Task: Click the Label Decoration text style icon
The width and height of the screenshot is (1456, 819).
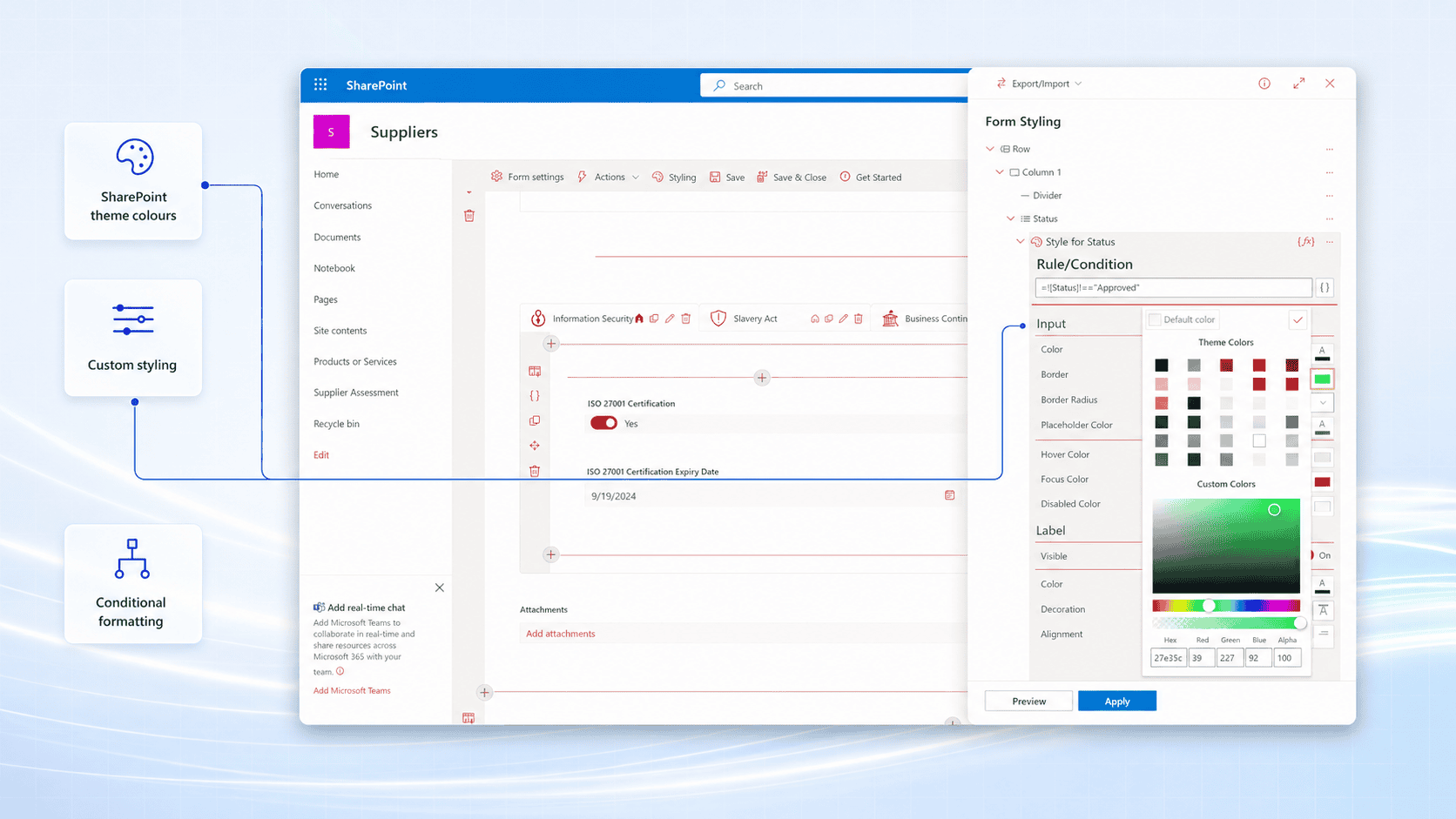Action: coord(1323,610)
